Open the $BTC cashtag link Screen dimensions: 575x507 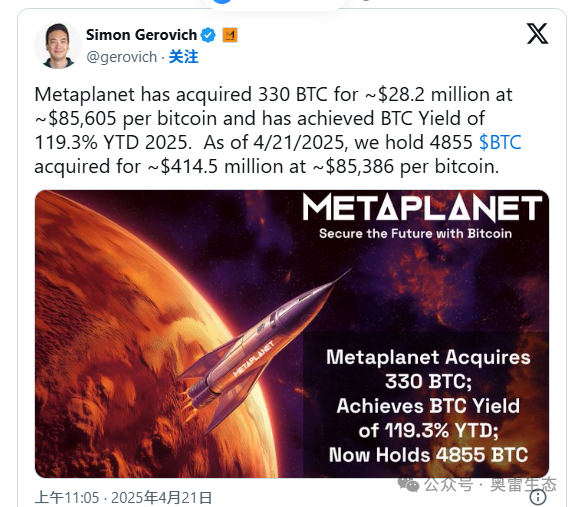[500, 143]
